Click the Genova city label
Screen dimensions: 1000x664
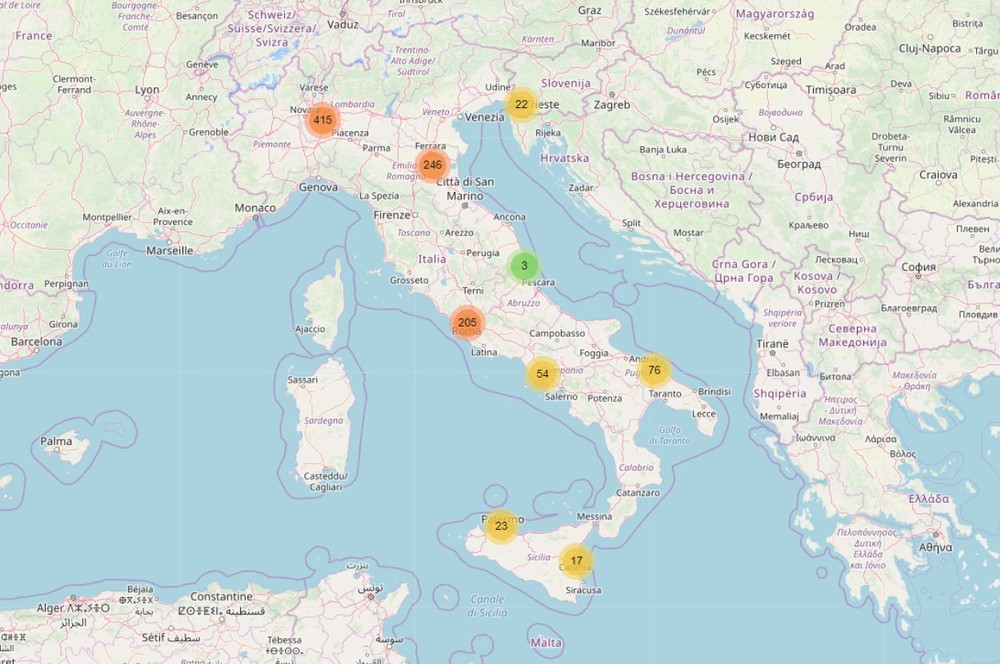[318, 187]
